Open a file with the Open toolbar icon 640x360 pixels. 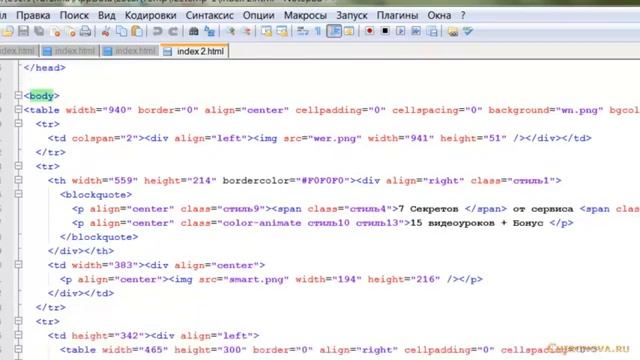[x=8, y=31]
